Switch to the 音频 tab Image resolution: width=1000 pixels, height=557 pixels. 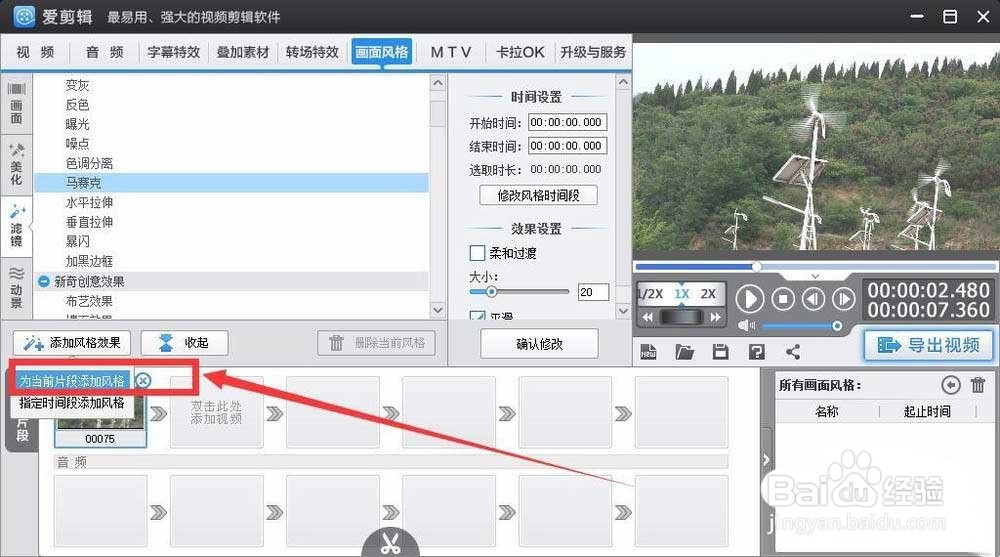click(105, 52)
